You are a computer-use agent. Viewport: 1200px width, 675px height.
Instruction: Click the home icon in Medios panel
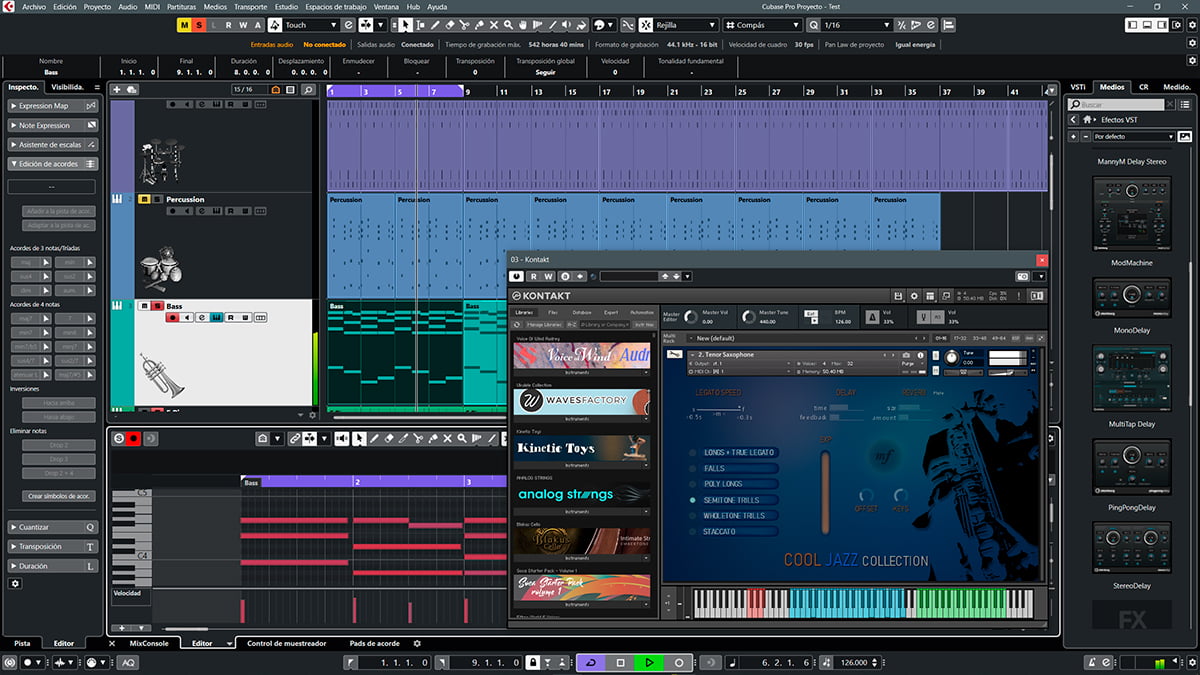[x=1089, y=120]
